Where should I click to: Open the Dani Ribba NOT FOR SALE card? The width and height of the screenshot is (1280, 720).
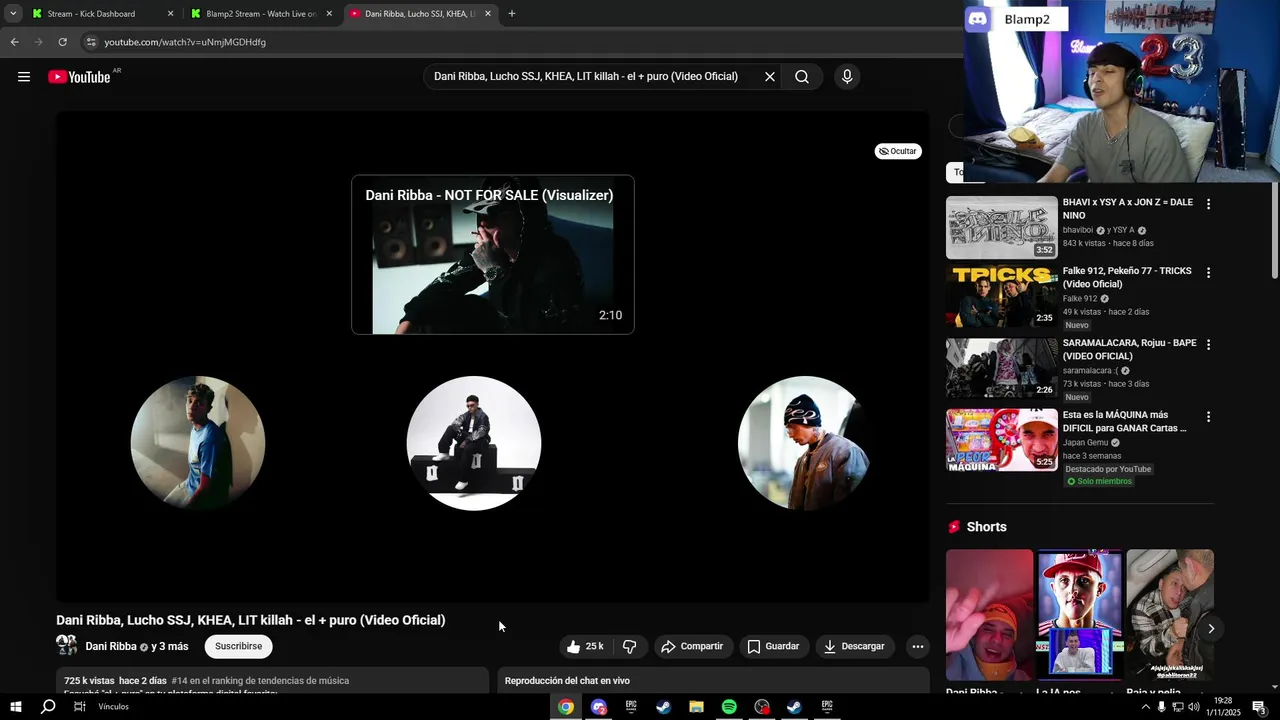pyautogui.click(x=493, y=255)
